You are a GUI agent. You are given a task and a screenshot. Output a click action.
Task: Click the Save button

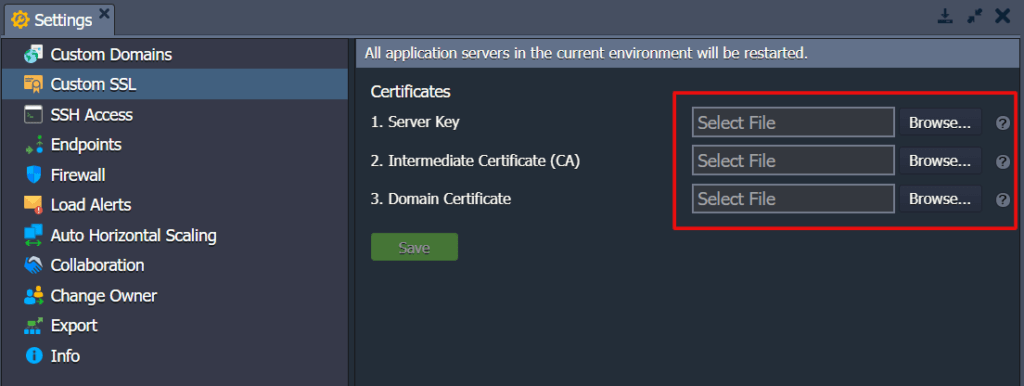[414, 248]
